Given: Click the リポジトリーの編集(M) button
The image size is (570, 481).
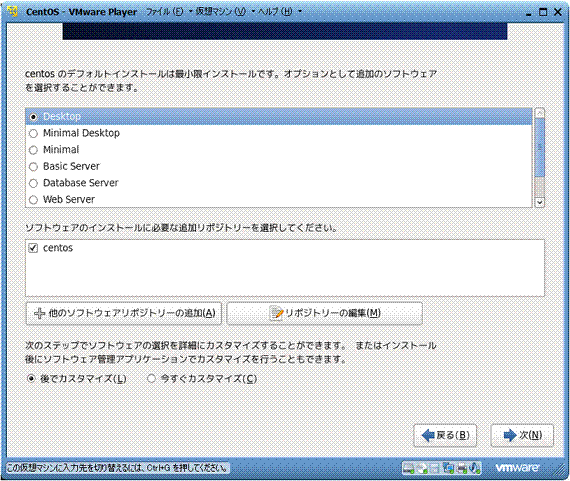Looking at the screenshot, I should (x=325, y=313).
